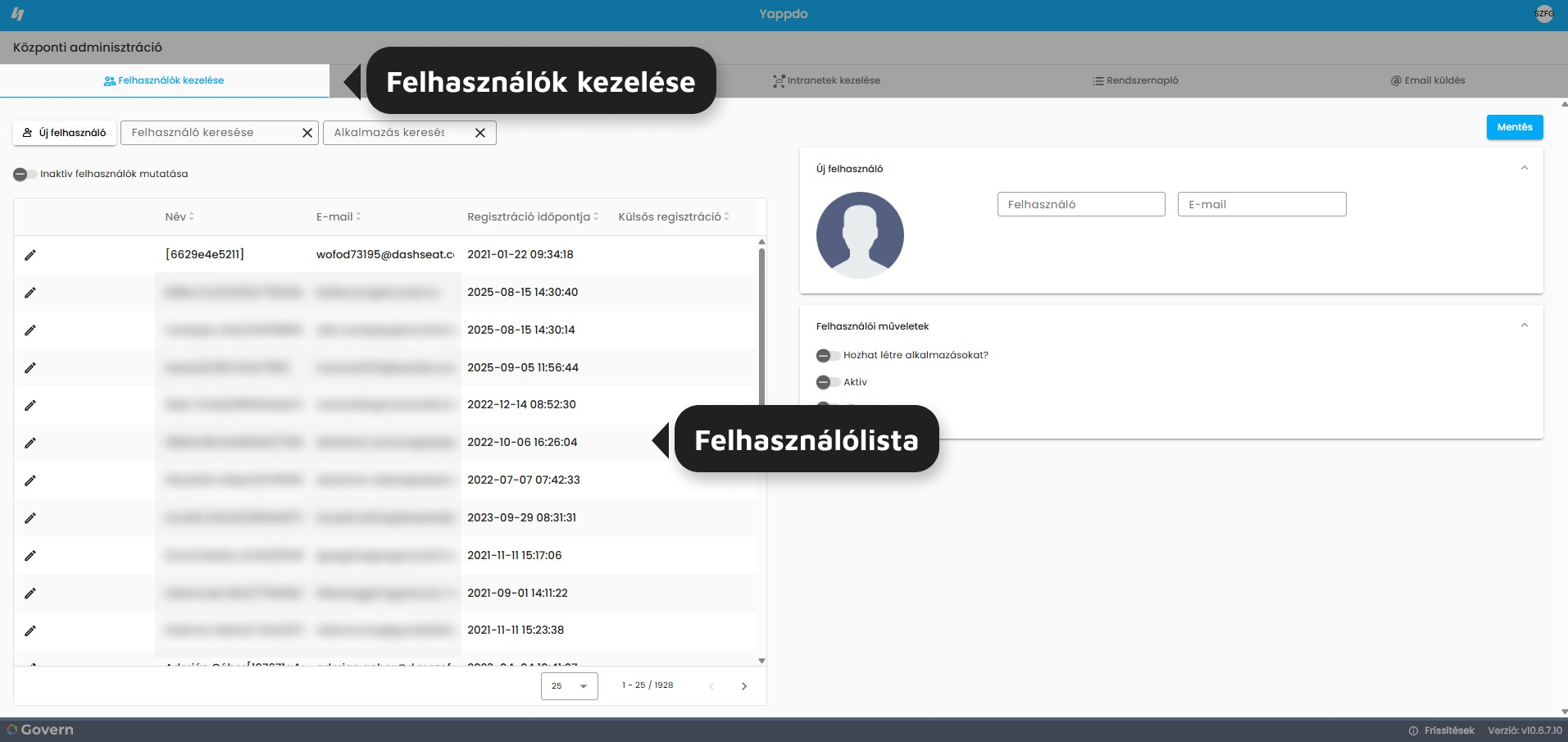Switch to the Rendszernapló tab
Image resolution: width=1568 pixels, height=742 pixels.
point(1135,80)
